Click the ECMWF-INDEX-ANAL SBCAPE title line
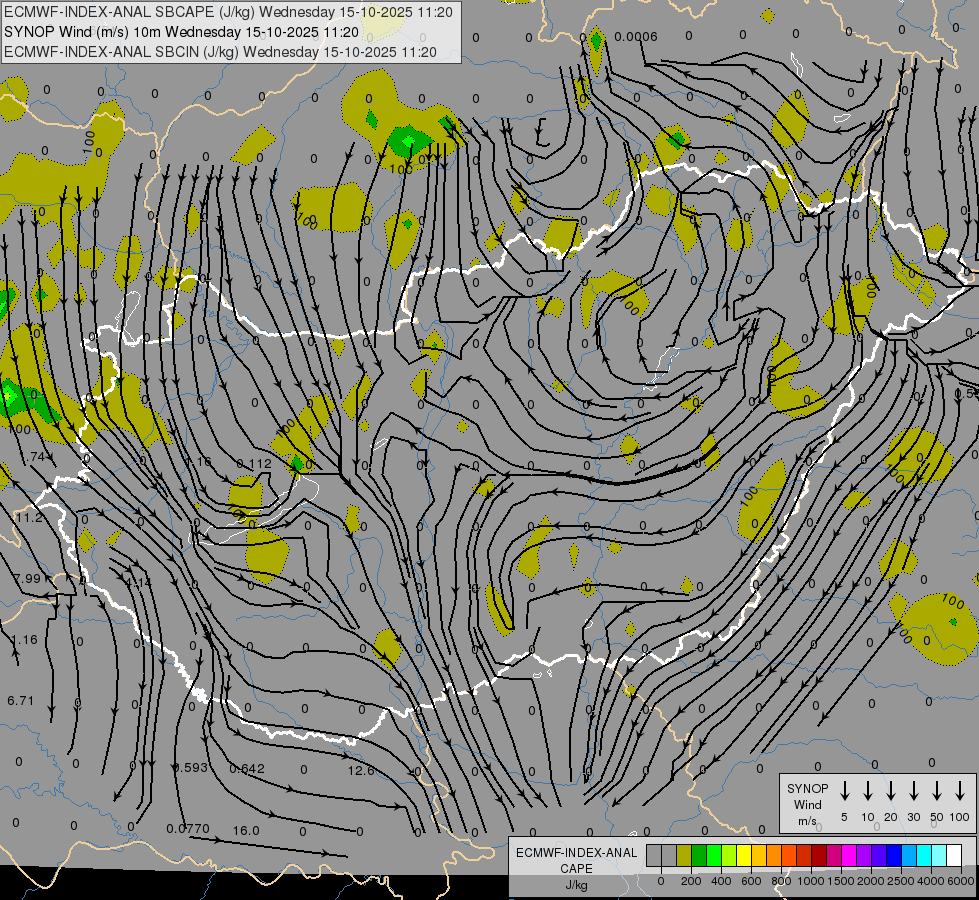This screenshot has height=900, width=979. tap(228, 12)
